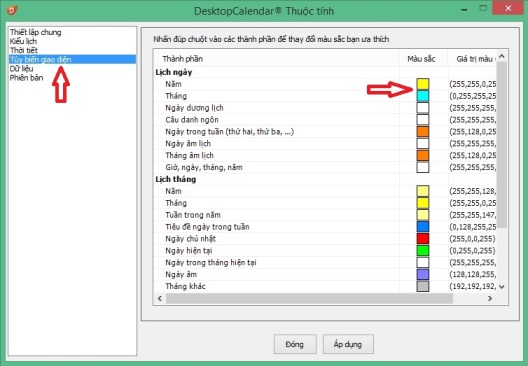Click the horizontal scrollbar thumb
The height and width of the screenshot is (366, 528).
click(309, 298)
